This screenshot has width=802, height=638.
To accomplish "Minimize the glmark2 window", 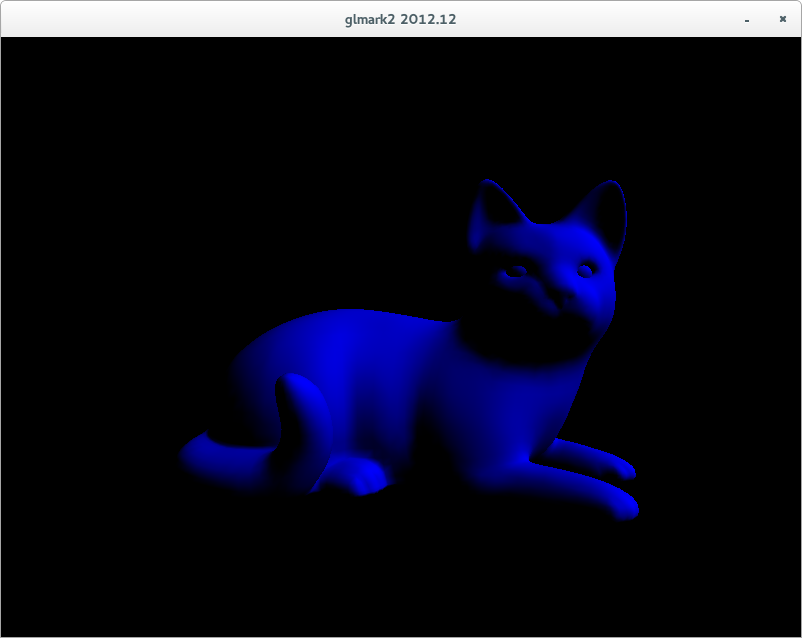I will [747, 20].
